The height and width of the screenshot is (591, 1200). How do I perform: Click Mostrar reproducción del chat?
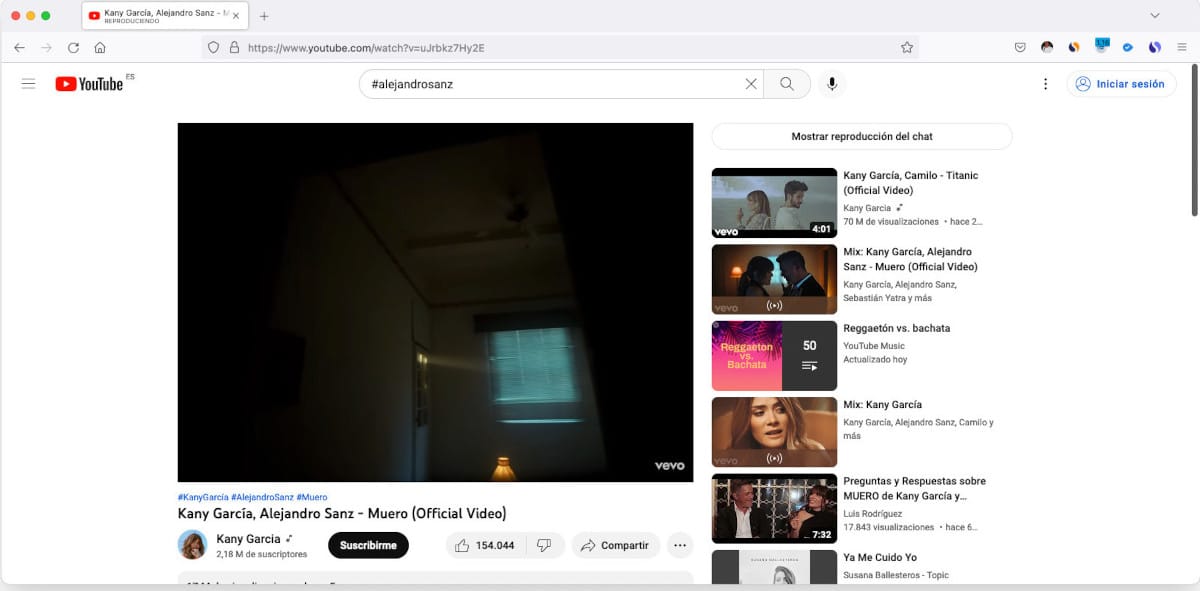coord(862,136)
